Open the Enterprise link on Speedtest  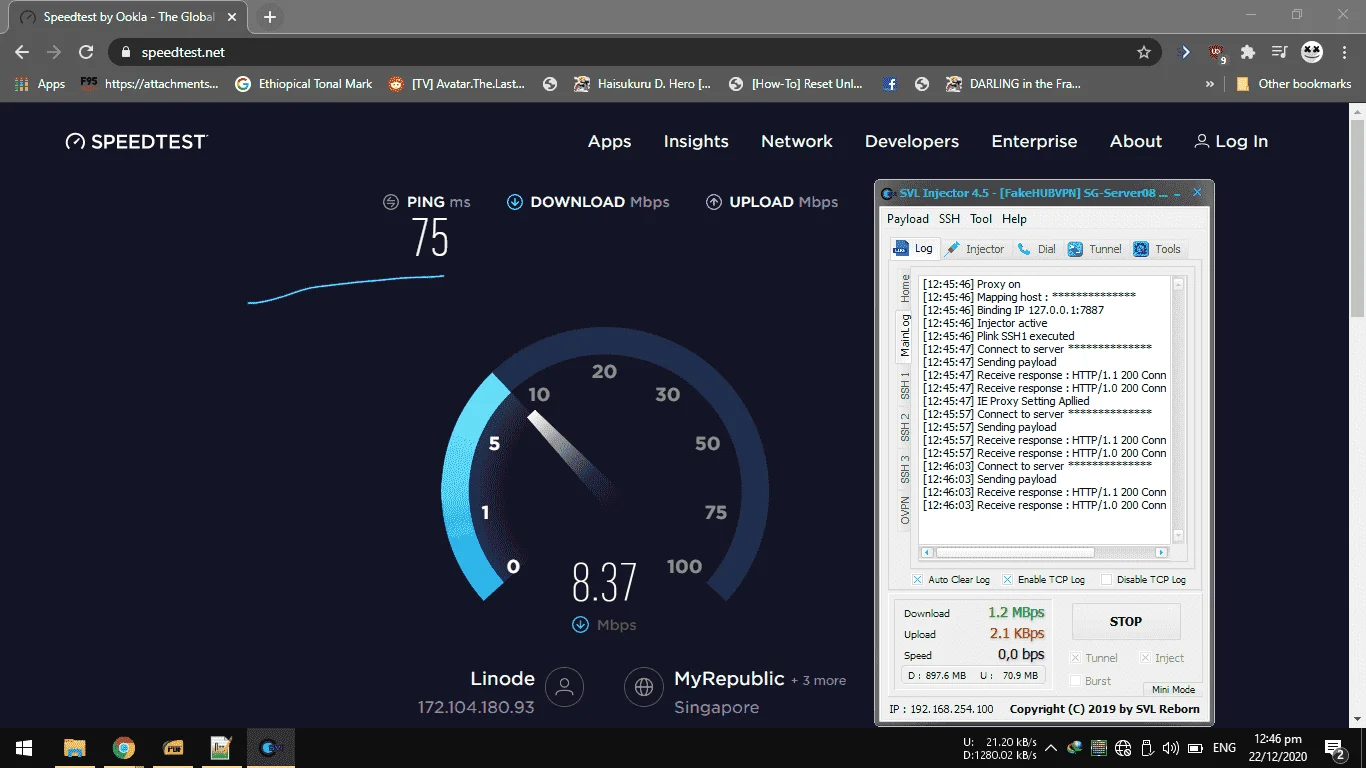point(1034,142)
